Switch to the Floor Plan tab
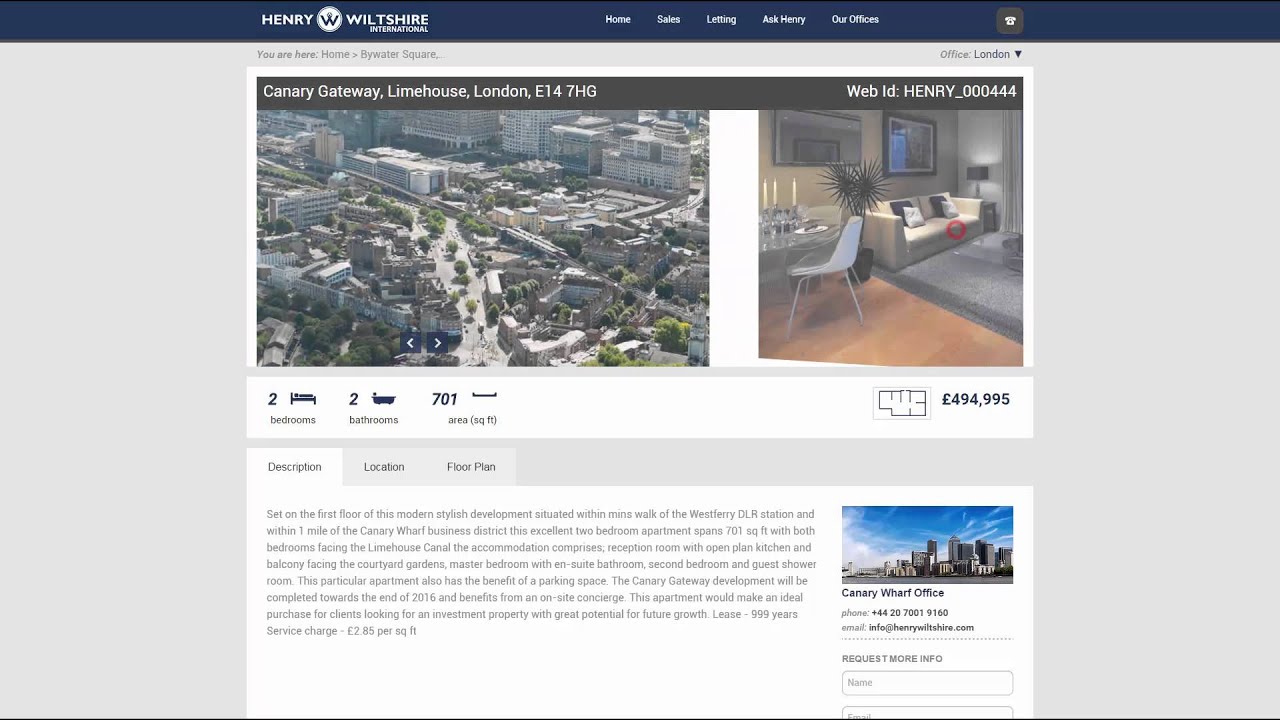Viewport: 1280px width, 720px height. coord(471,467)
